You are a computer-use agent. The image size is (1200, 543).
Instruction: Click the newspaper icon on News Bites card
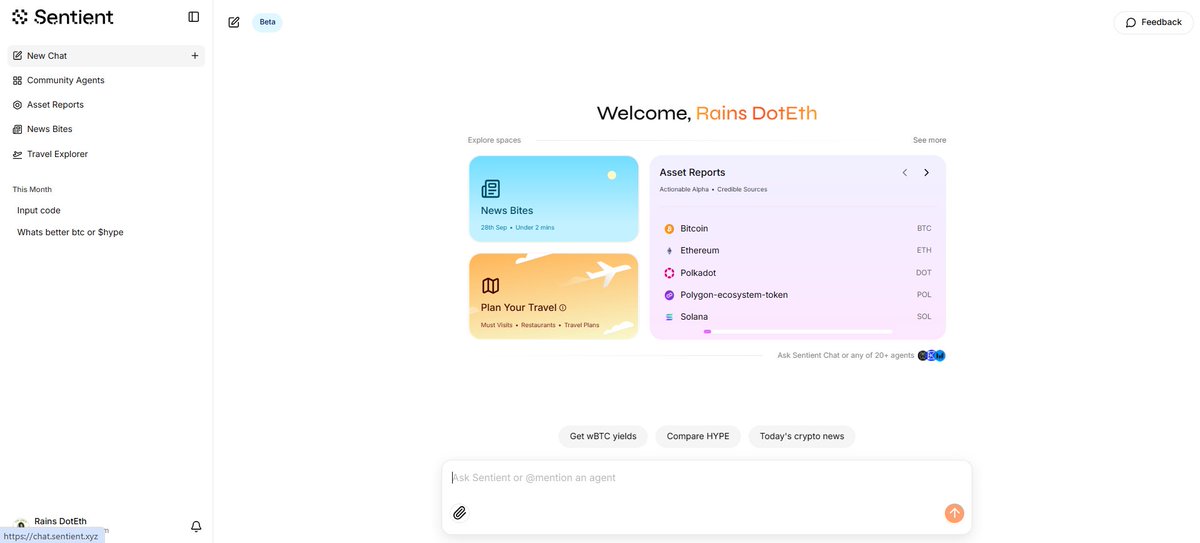490,188
